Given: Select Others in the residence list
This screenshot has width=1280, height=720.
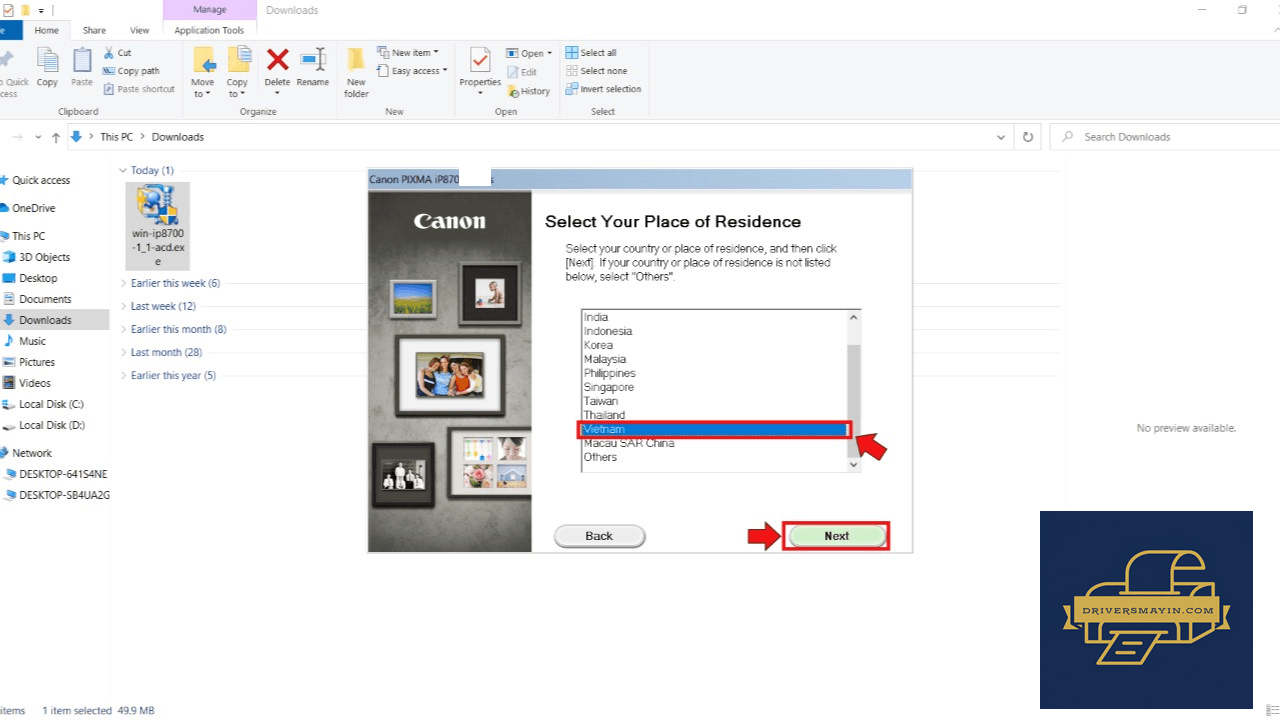Looking at the screenshot, I should tap(600, 457).
